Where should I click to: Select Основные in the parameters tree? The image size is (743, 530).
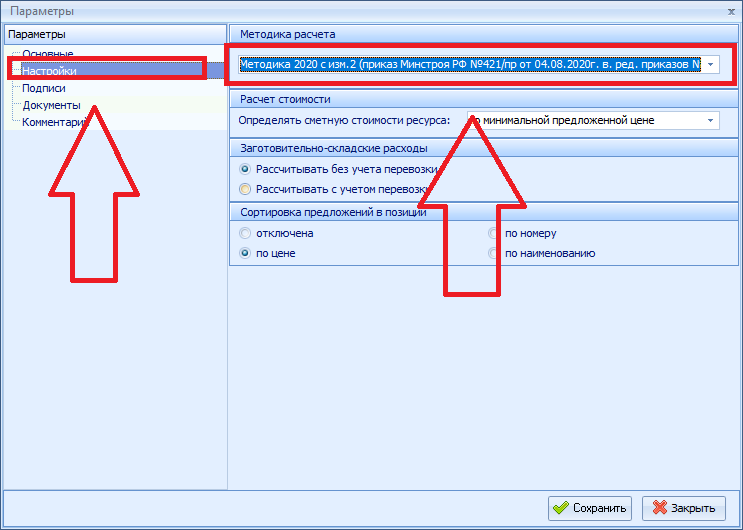tap(47, 54)
